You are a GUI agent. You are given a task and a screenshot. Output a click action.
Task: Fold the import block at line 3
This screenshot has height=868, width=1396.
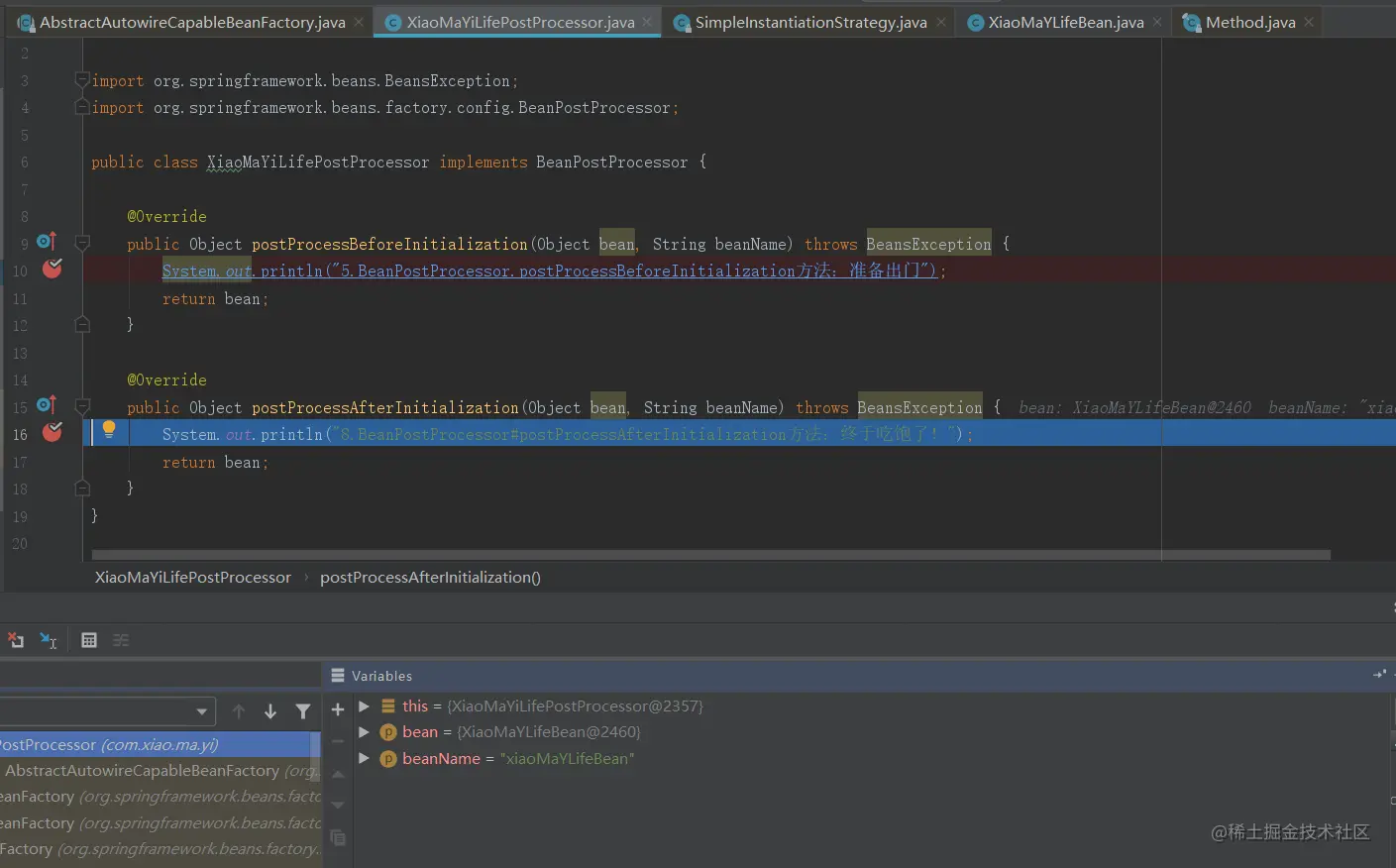[83, 80]
